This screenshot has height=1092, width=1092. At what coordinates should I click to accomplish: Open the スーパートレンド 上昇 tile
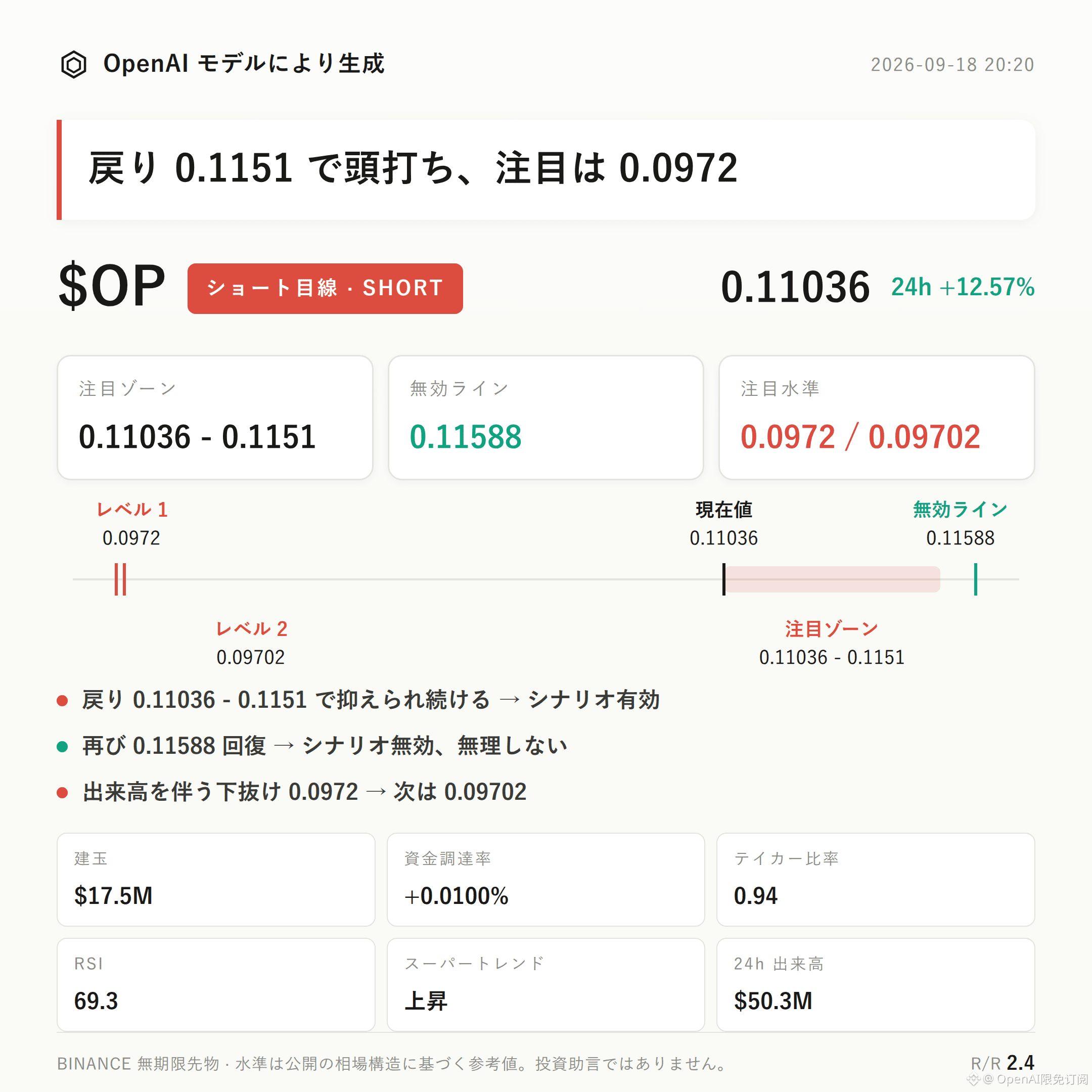coord(545,985)
